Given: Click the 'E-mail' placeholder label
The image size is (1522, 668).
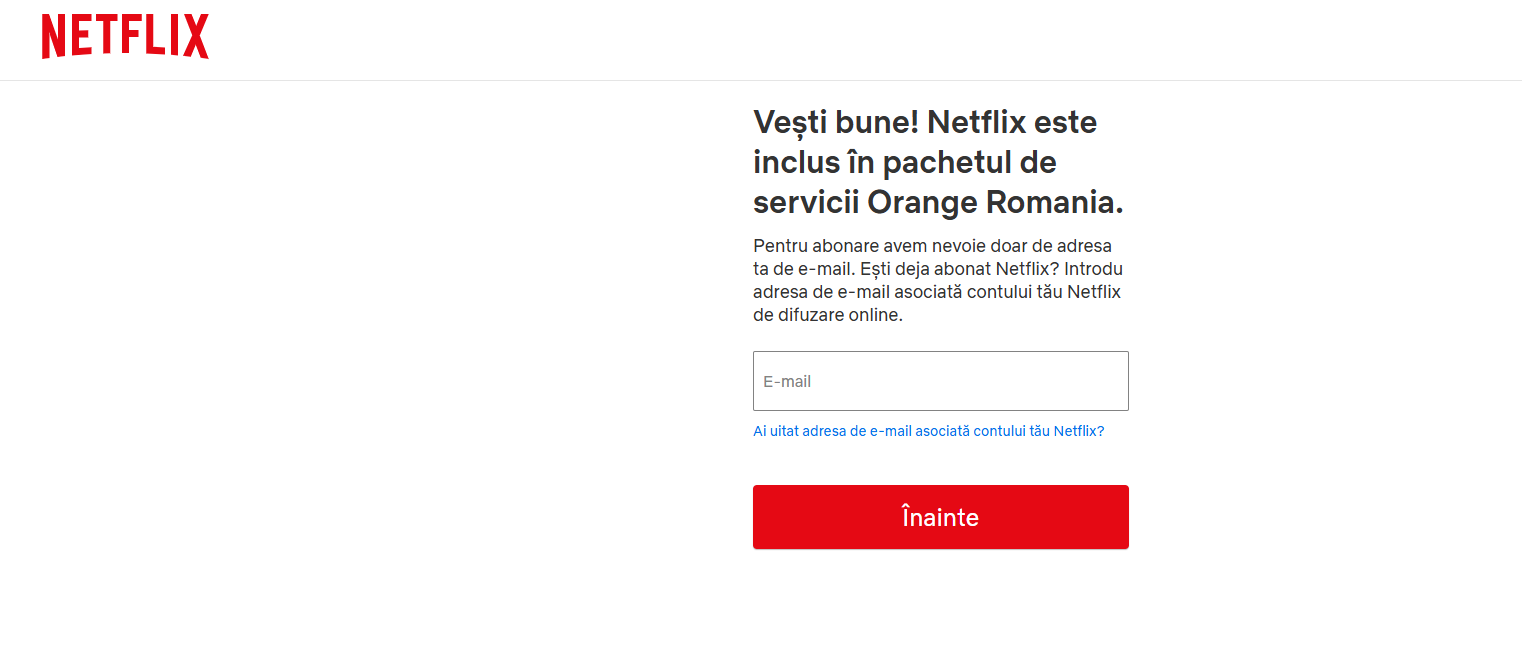Looking at the screenshot, I should 787,382.
